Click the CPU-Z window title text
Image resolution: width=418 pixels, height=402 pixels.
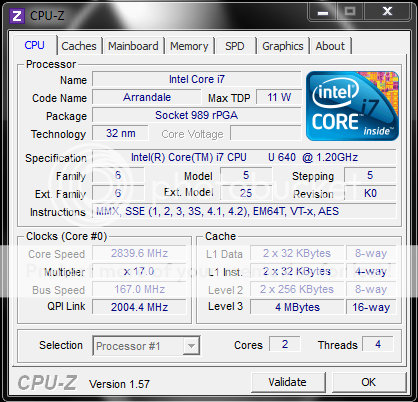pyautogui.click(x=47, y=15)
